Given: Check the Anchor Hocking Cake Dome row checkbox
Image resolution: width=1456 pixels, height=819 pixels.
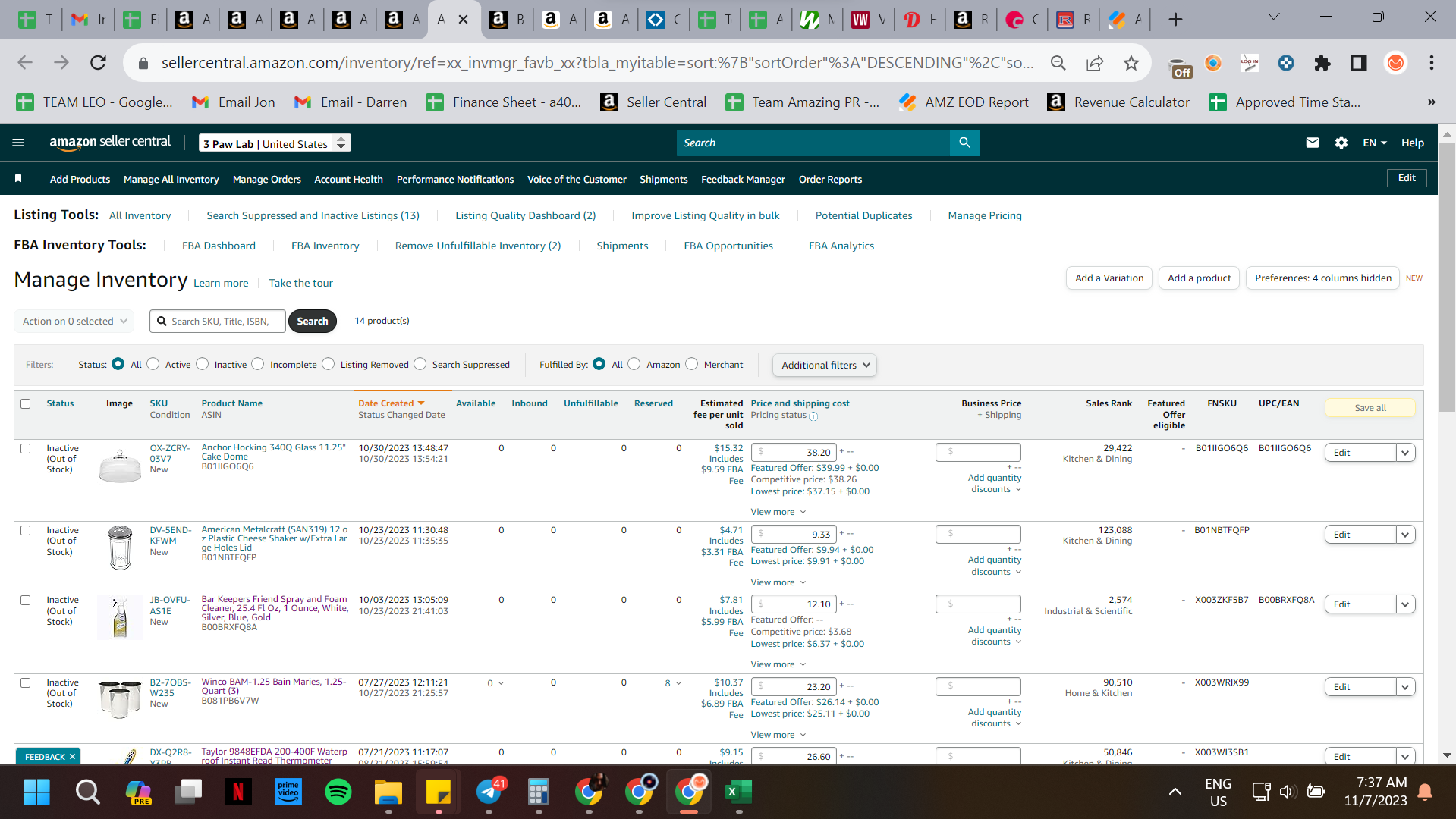Looking at the screenshot, I should coord(26,448).
